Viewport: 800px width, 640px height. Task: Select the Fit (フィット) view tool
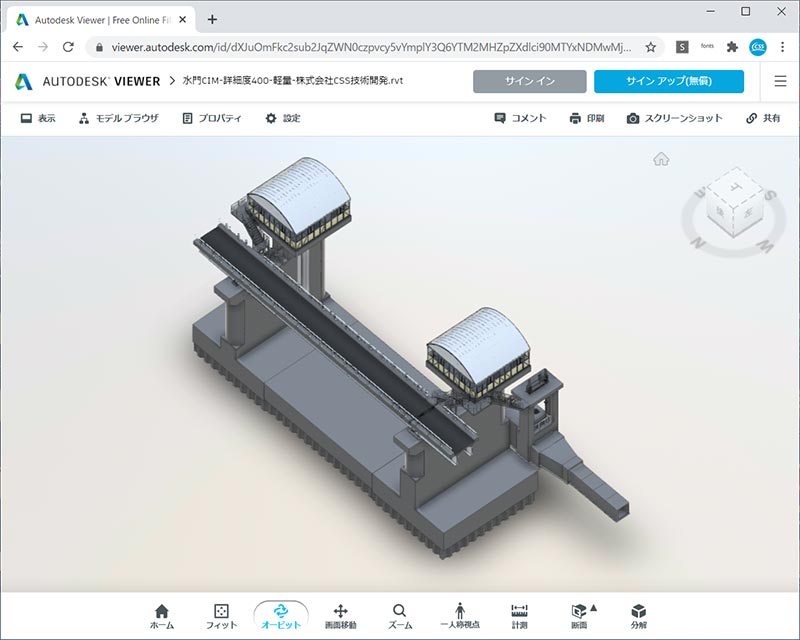click(x=221, y=617)
